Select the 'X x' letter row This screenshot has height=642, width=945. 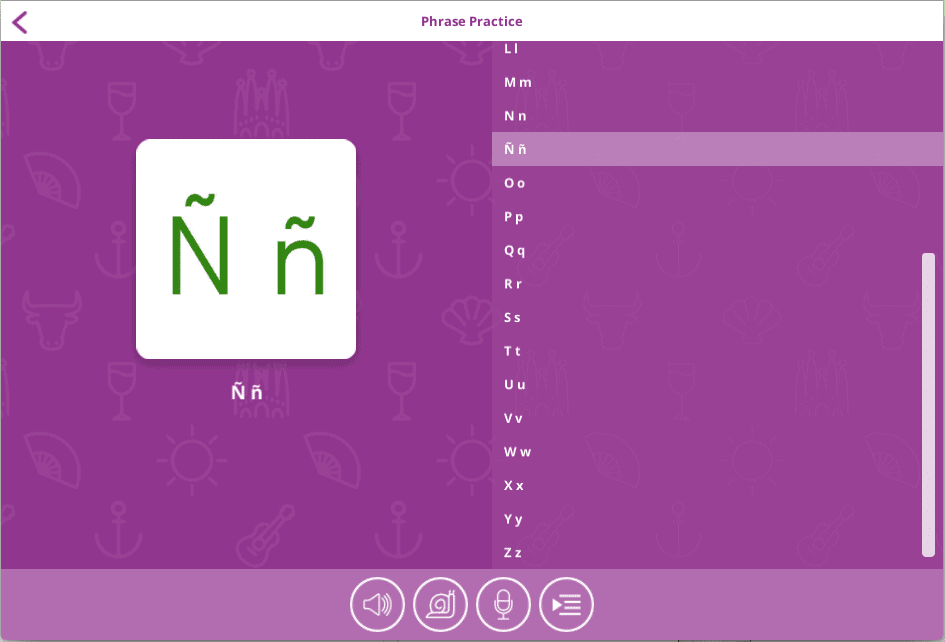pyautogui.click(x=717, y=485)
